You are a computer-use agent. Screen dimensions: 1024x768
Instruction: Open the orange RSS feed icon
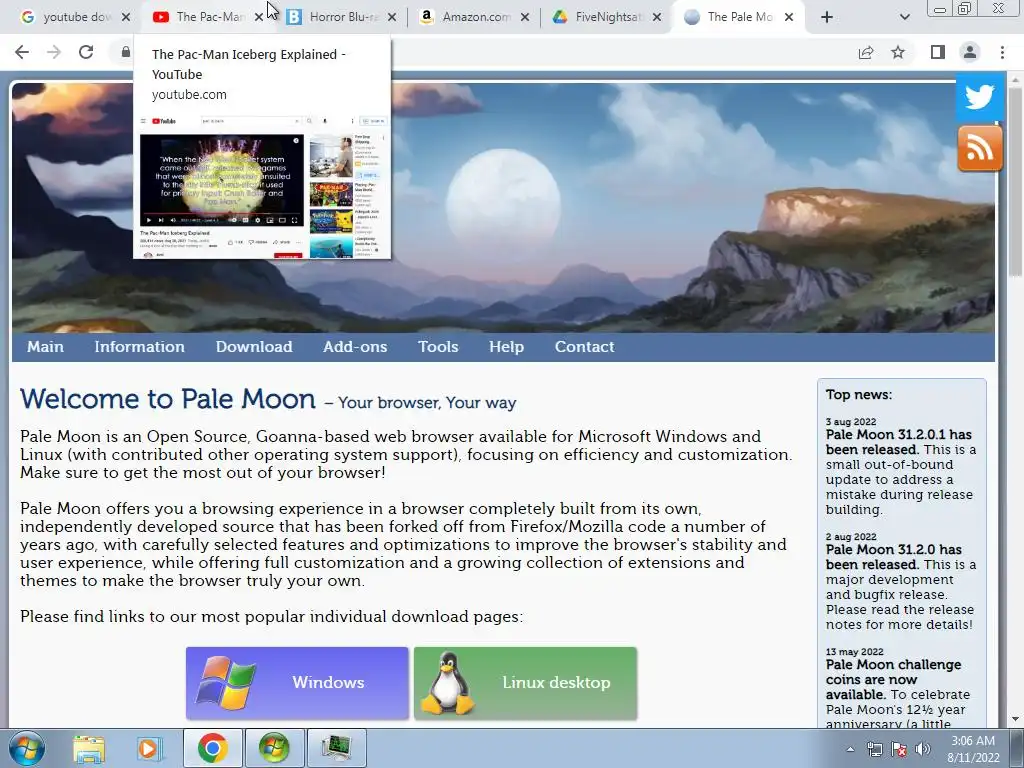pyautogui.click(x=980, y=148)
